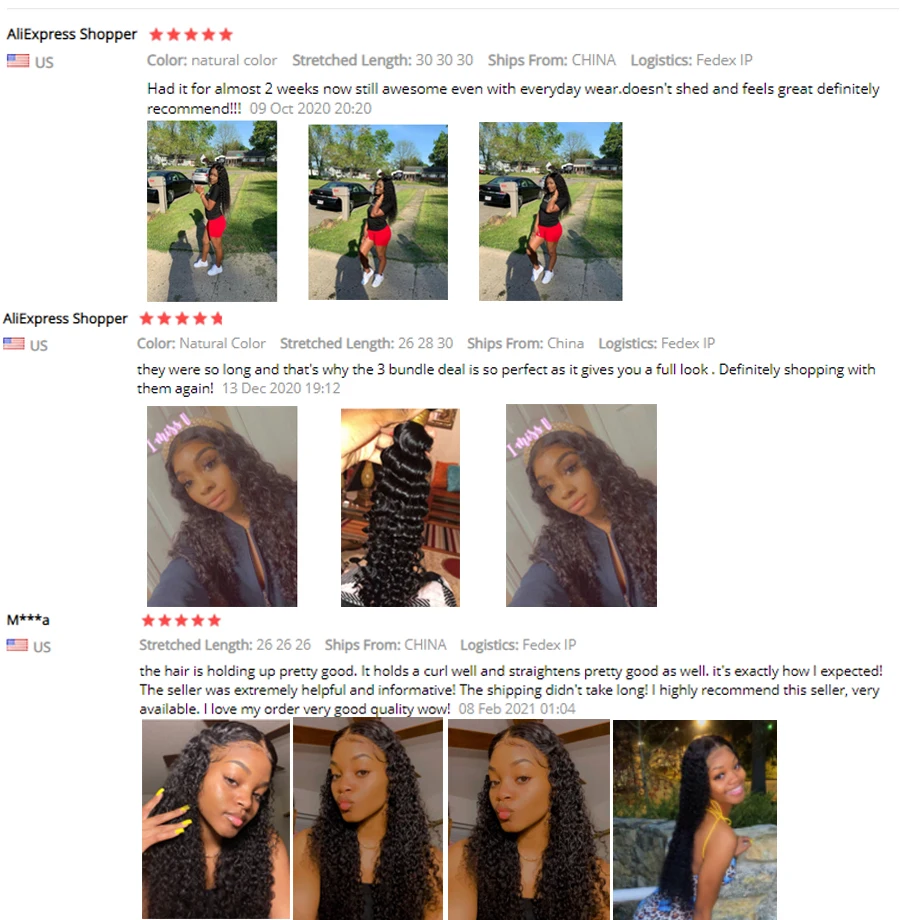
Task: Open the second 'I miss U' selfie photo
Action: (581, 505)
